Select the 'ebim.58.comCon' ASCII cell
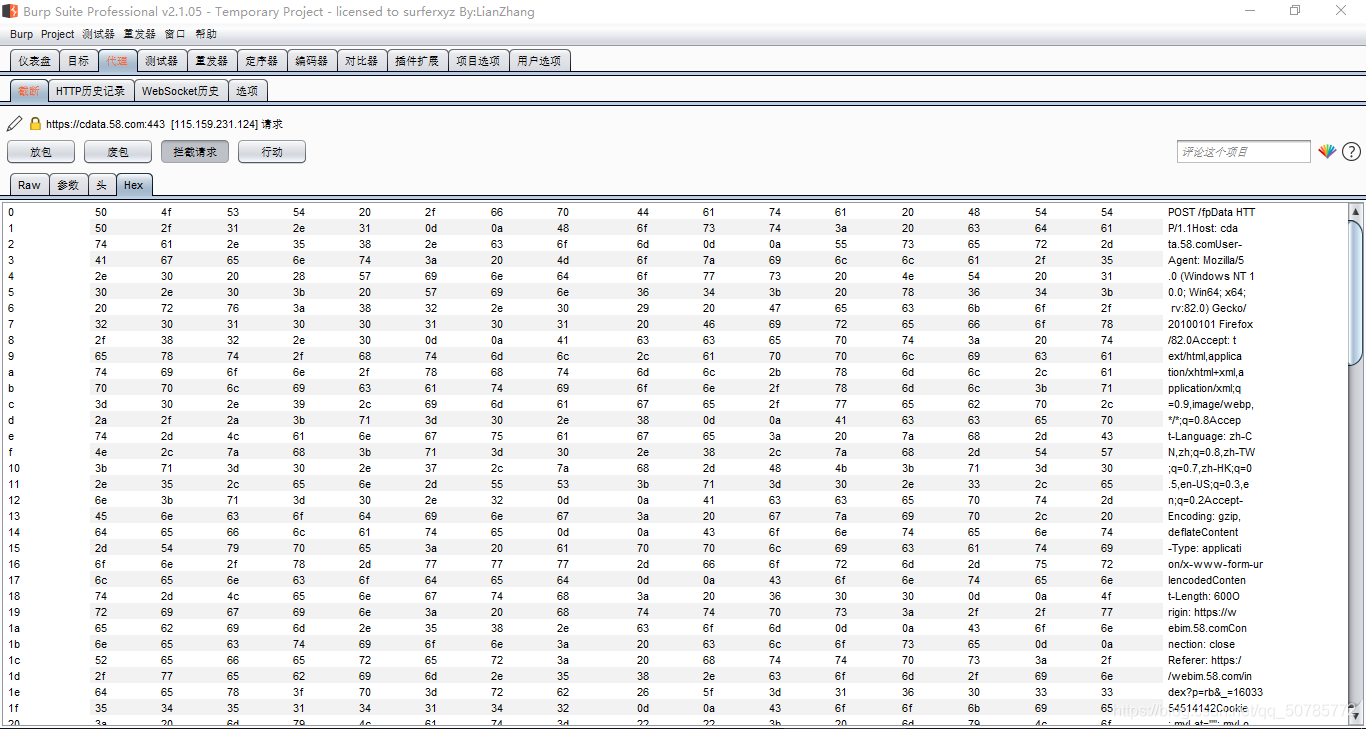1366x729 pixels. point(1207,628)
